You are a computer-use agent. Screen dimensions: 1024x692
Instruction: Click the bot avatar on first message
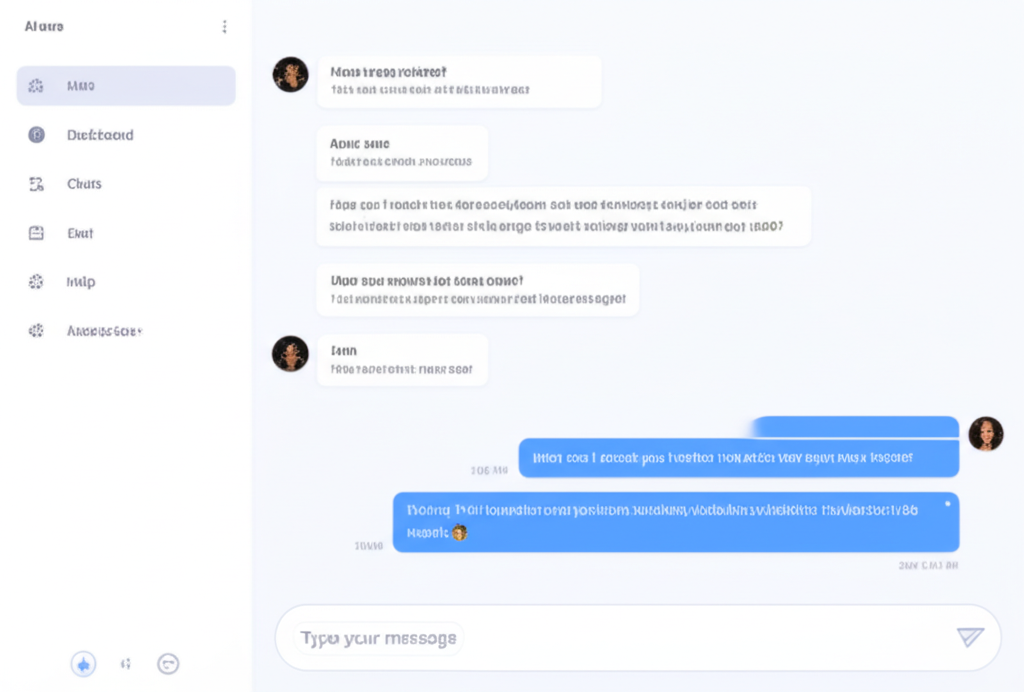pyautogui.click(x=290, y=75)
